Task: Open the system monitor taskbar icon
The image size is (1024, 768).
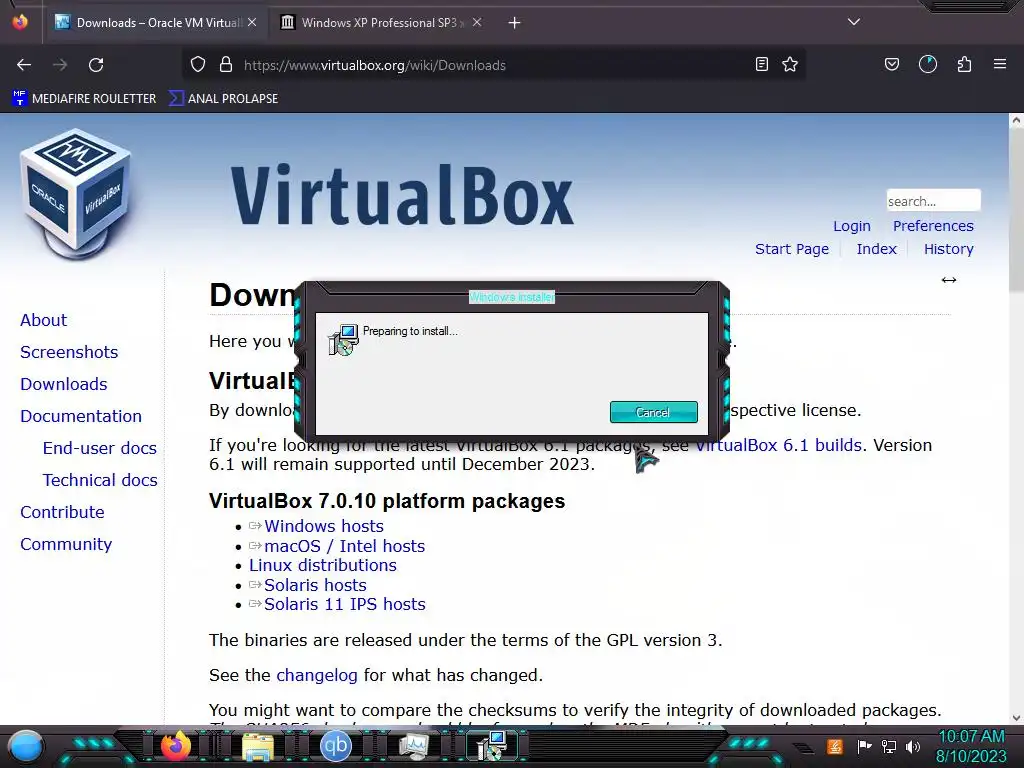Action: point(414,748)
